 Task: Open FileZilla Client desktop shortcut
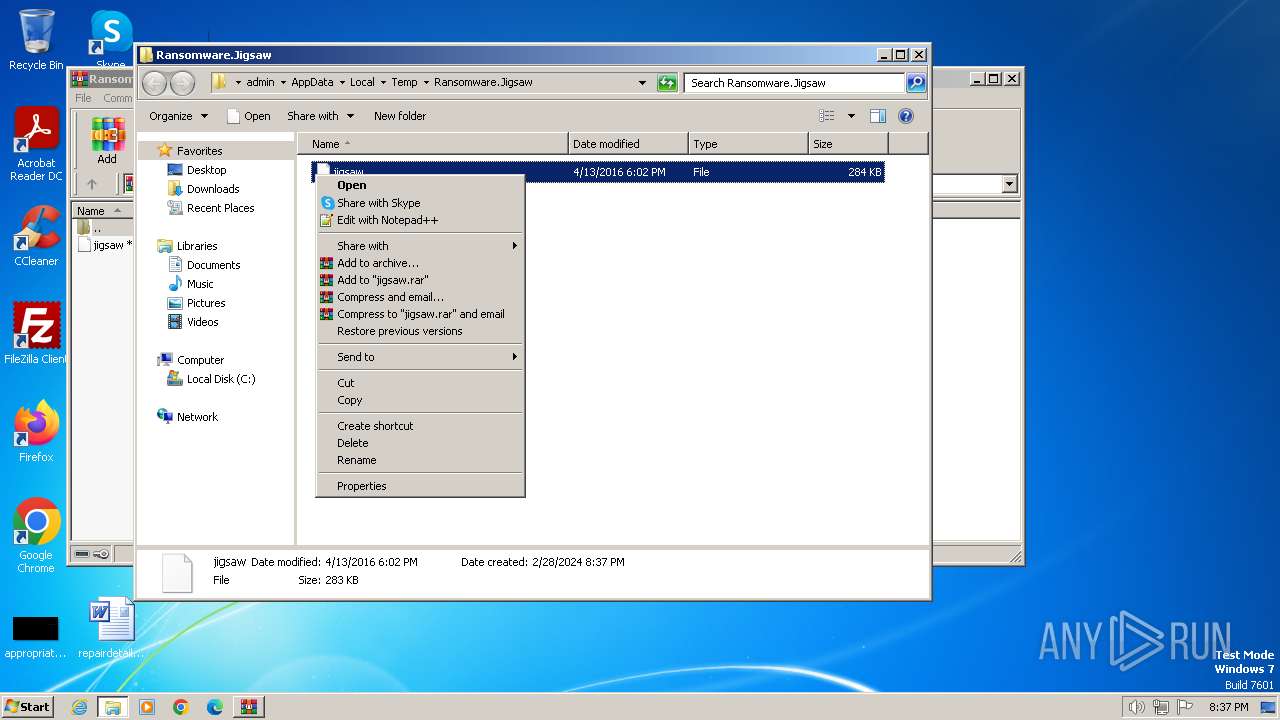(36, 334)
